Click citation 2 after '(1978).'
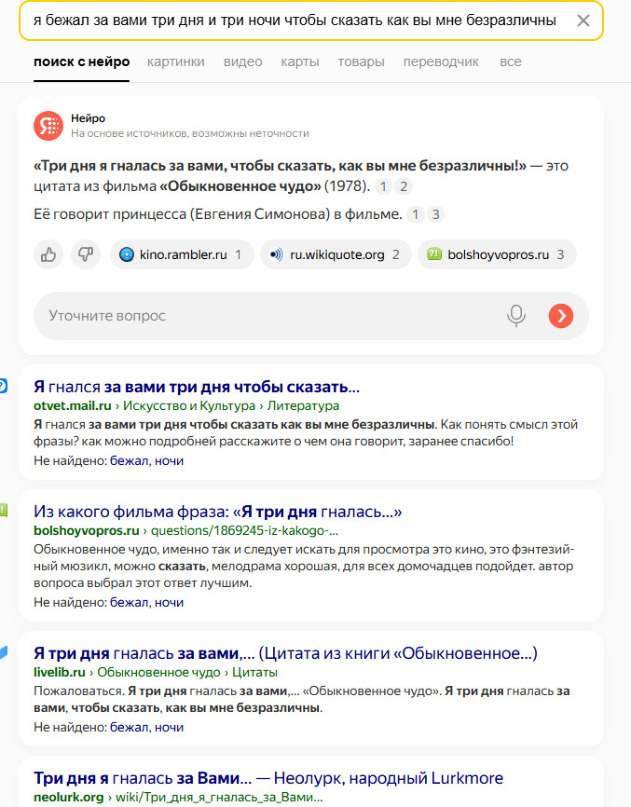This screenshot has height=807, width=631. (404, 186)
